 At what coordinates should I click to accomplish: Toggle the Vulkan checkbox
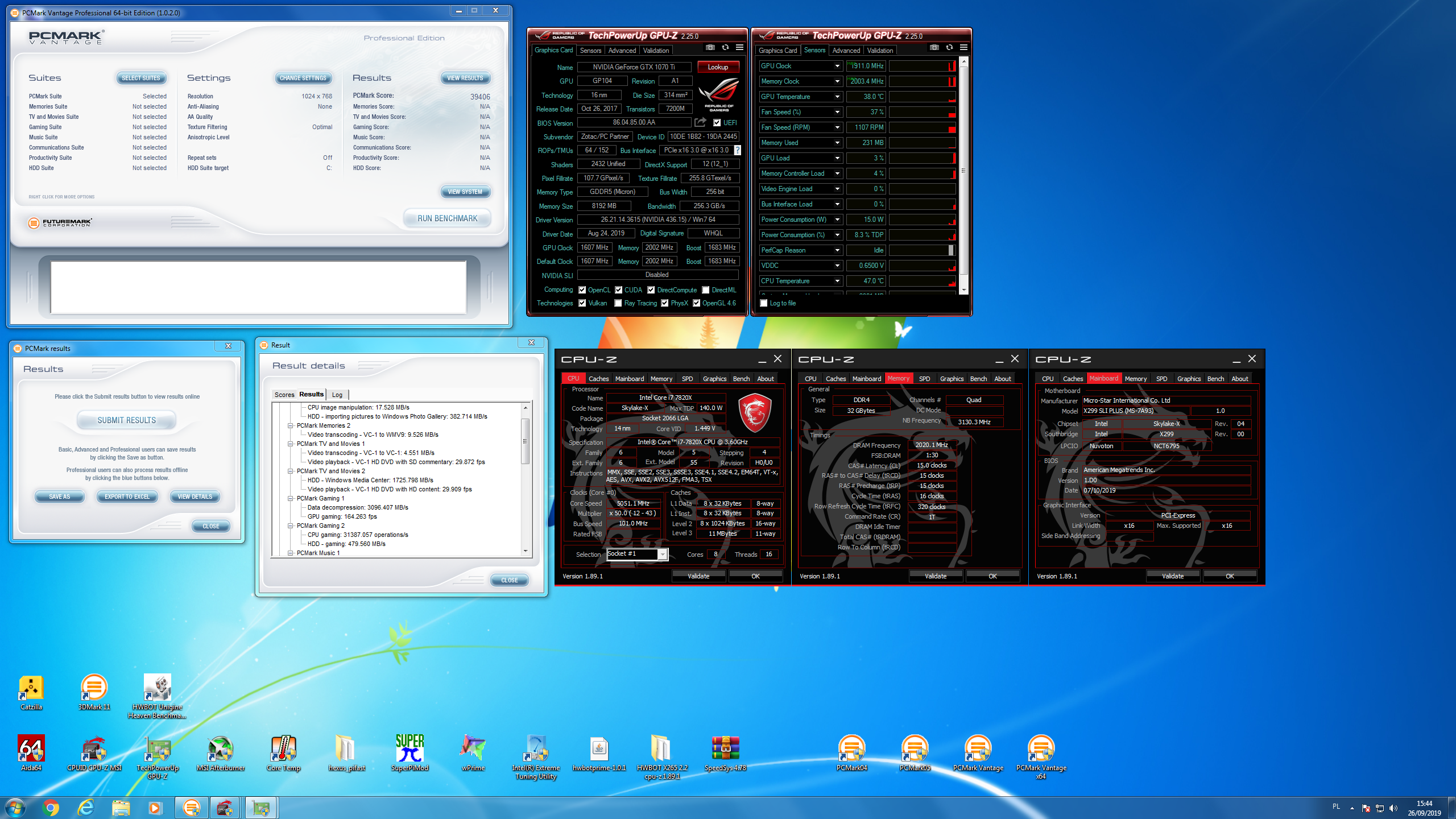click(x=582, y=303)
